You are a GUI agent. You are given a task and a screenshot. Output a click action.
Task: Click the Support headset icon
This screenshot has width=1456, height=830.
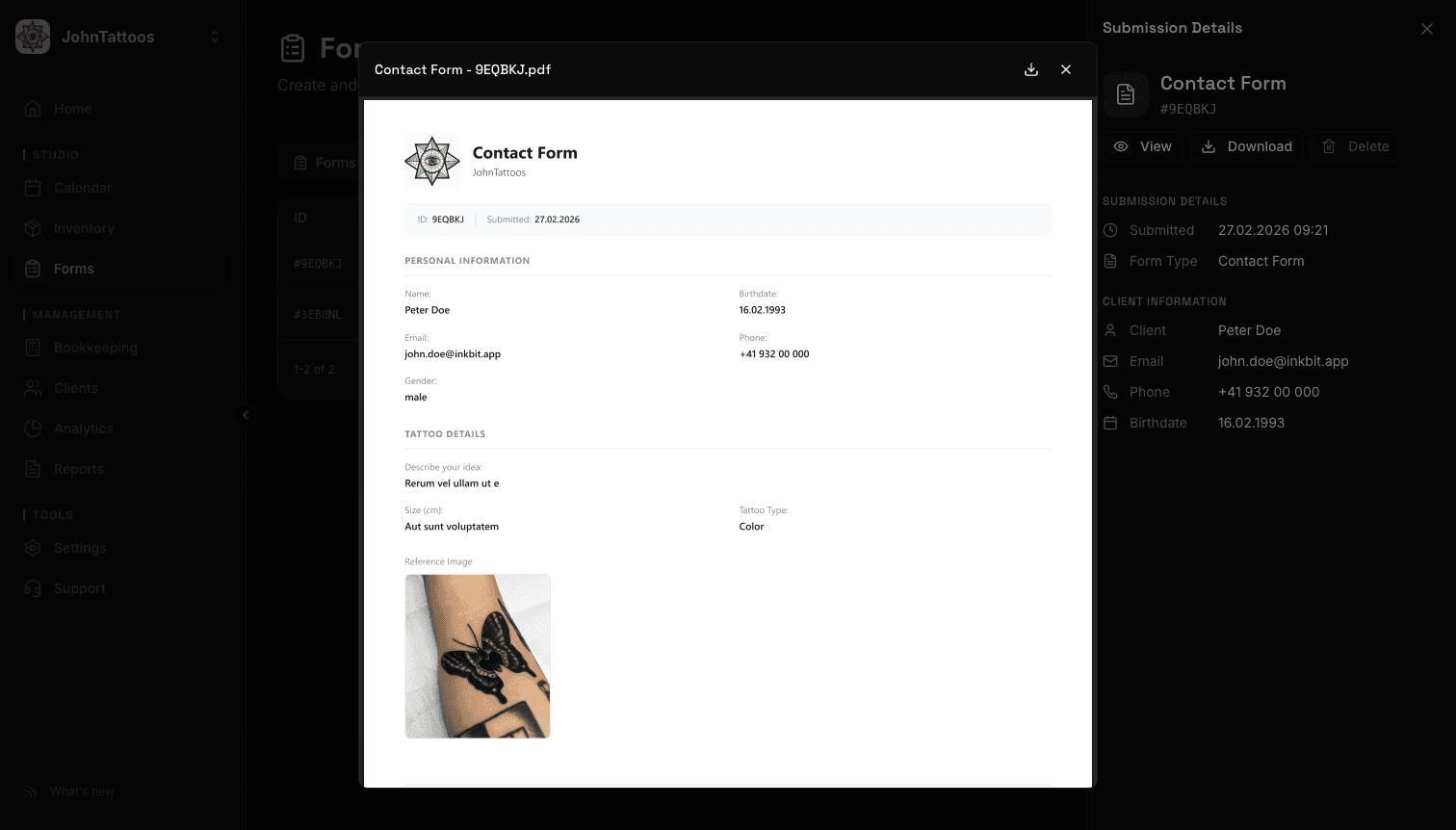click(33, 588)
